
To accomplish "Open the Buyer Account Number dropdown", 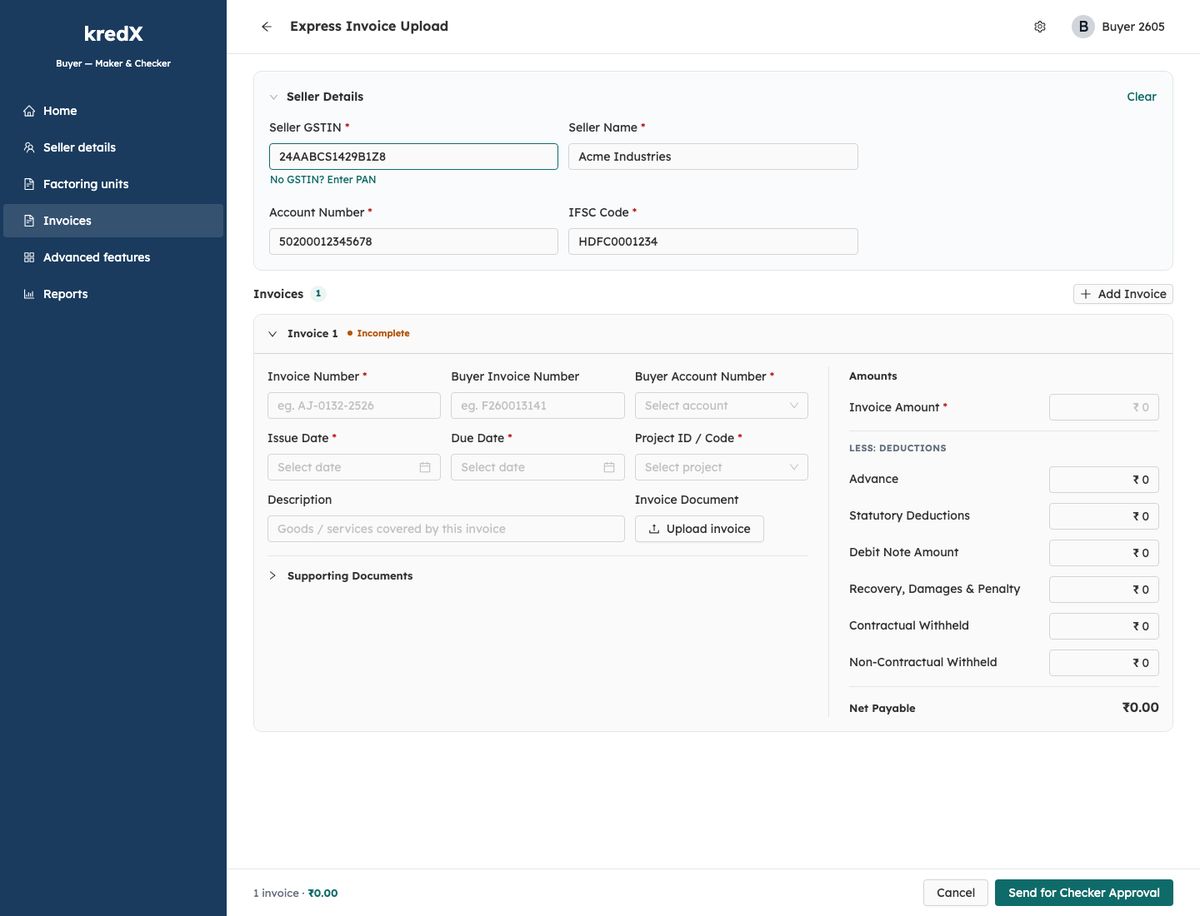I will click(x=721, y=406).
